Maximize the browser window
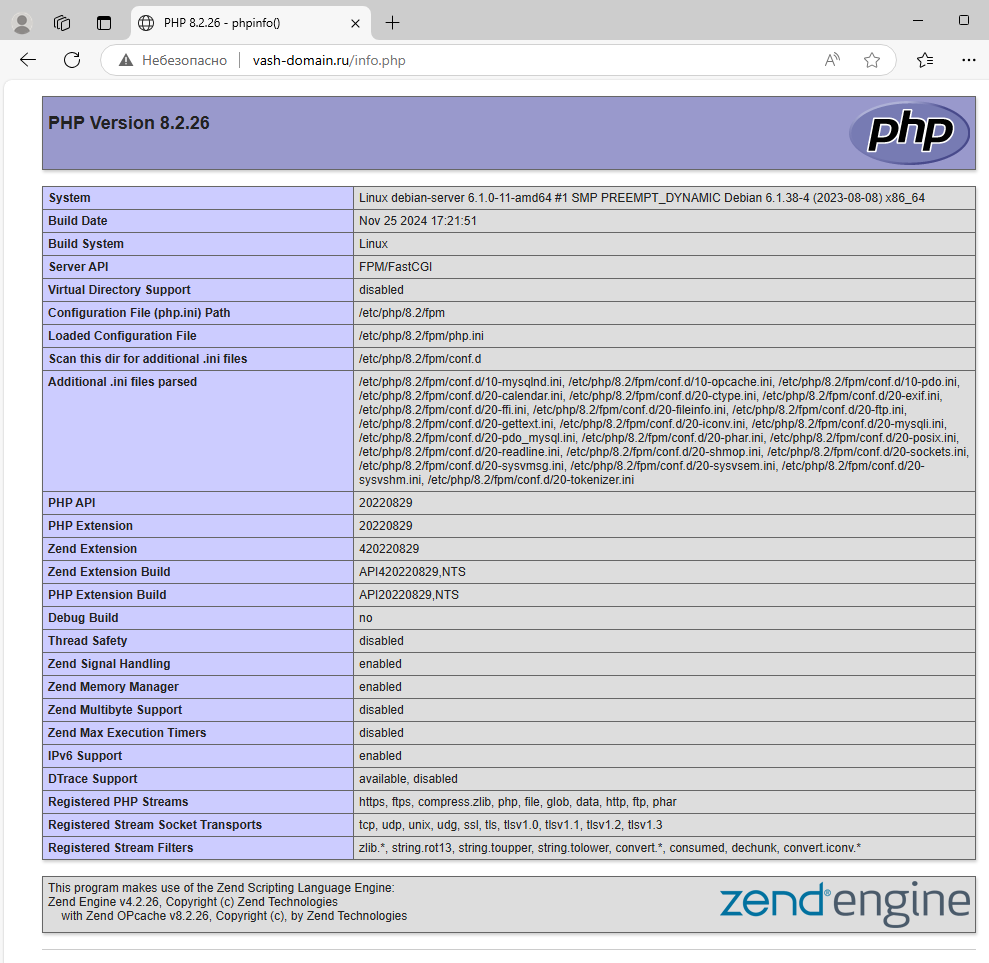 [x=964, y=21]
